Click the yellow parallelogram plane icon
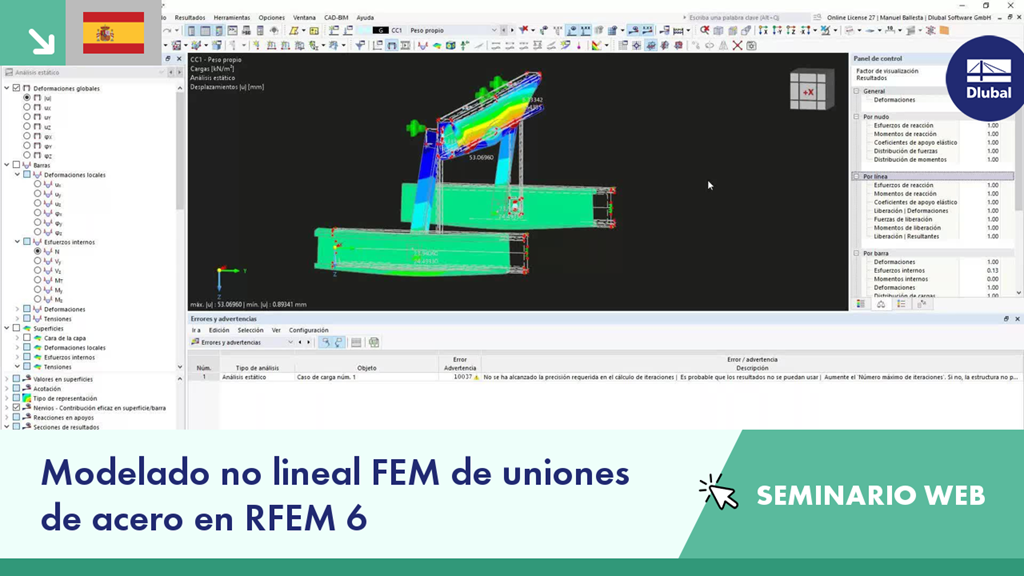 295,31
